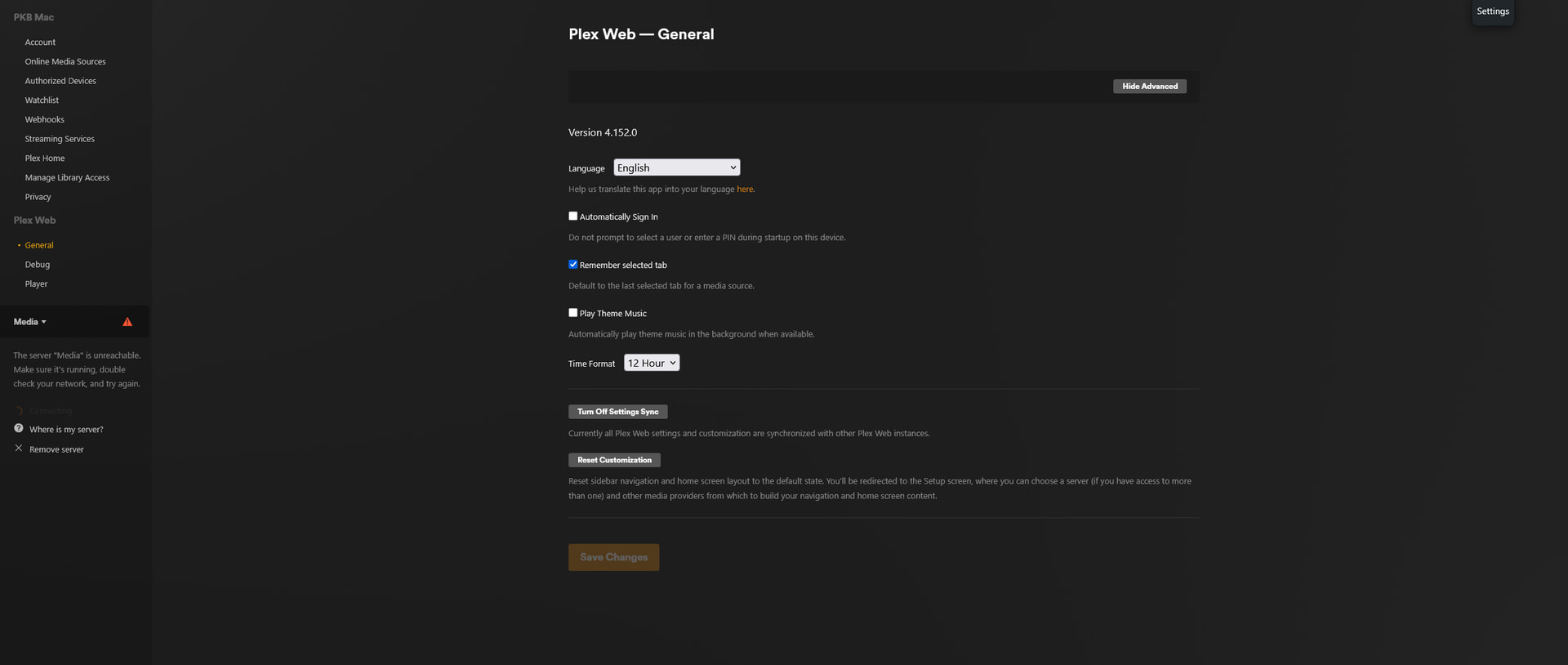Open the Watchlist settings
1568x665 pixels.
coord(42,100)
